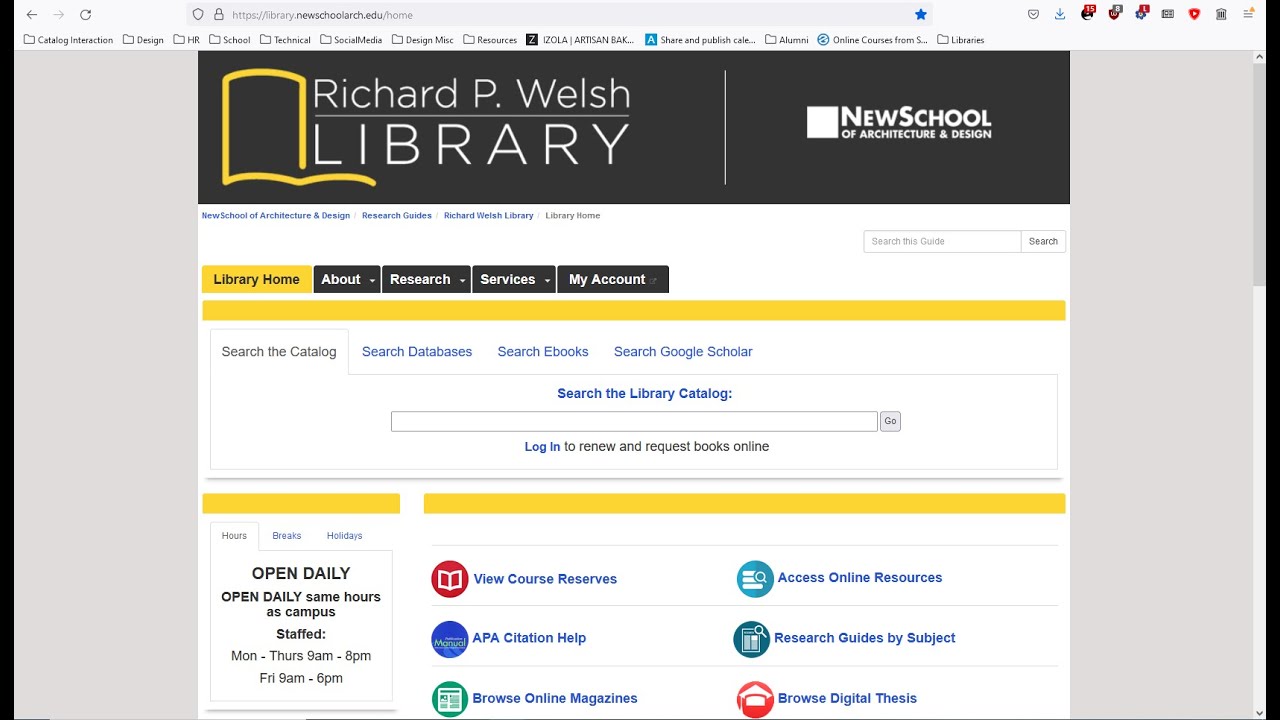Click the red shield play extension icon
Image resolution: width=1280 pixels, height=720 pixels.
(1194, 14)
